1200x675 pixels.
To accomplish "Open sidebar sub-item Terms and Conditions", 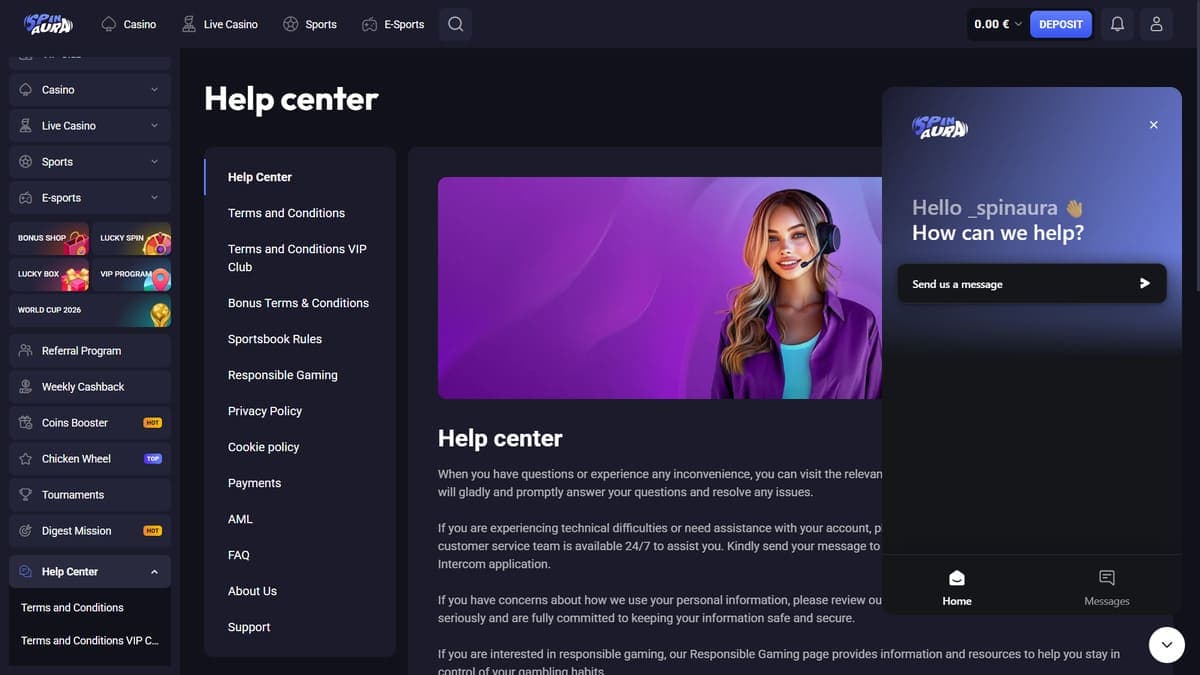I will coord(72,608).
